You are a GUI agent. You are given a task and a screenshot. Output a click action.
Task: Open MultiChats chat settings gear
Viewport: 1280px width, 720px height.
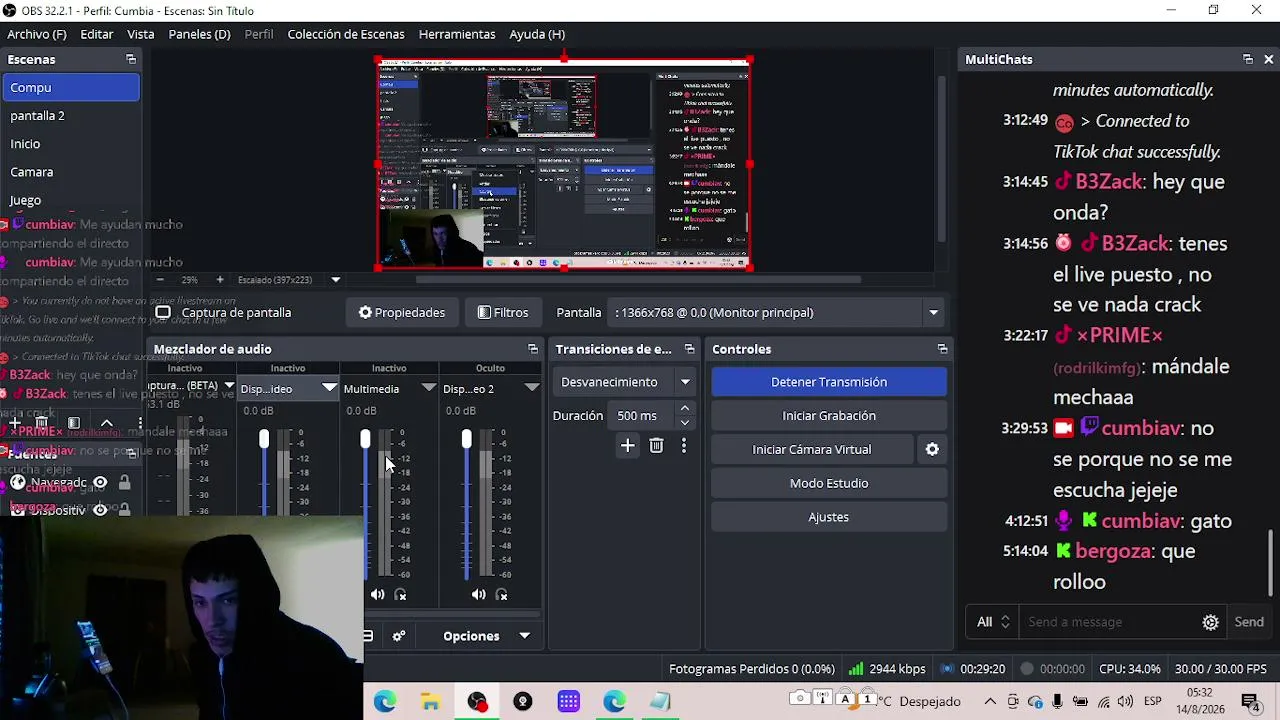[x=1210, y=622]
